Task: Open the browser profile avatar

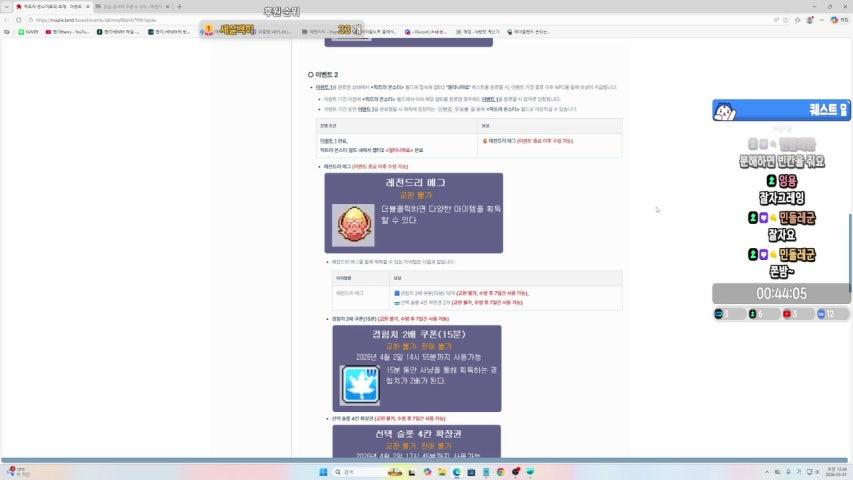Action: tap(809, 20)
